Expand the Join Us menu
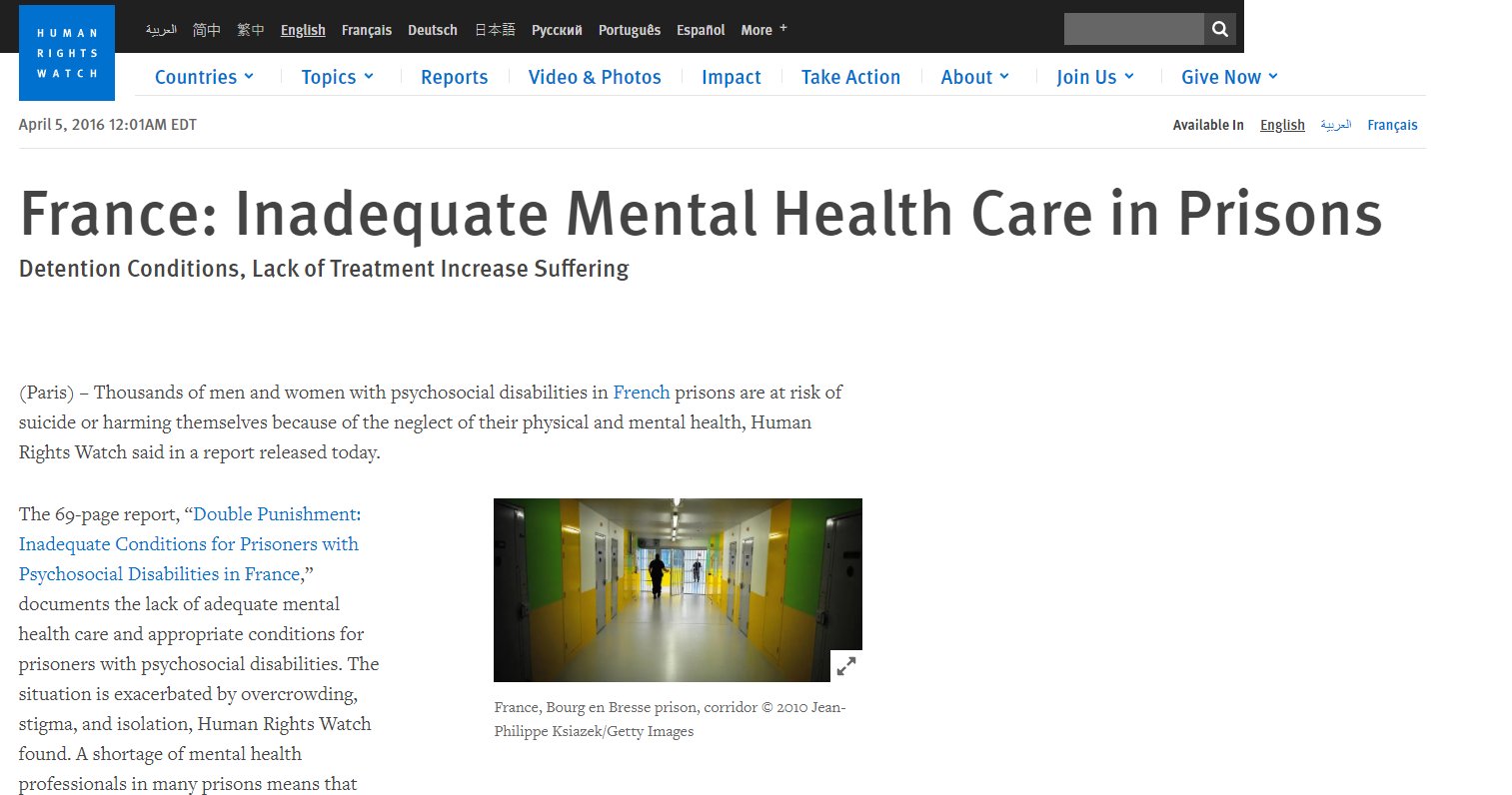 click(1095, 77)
